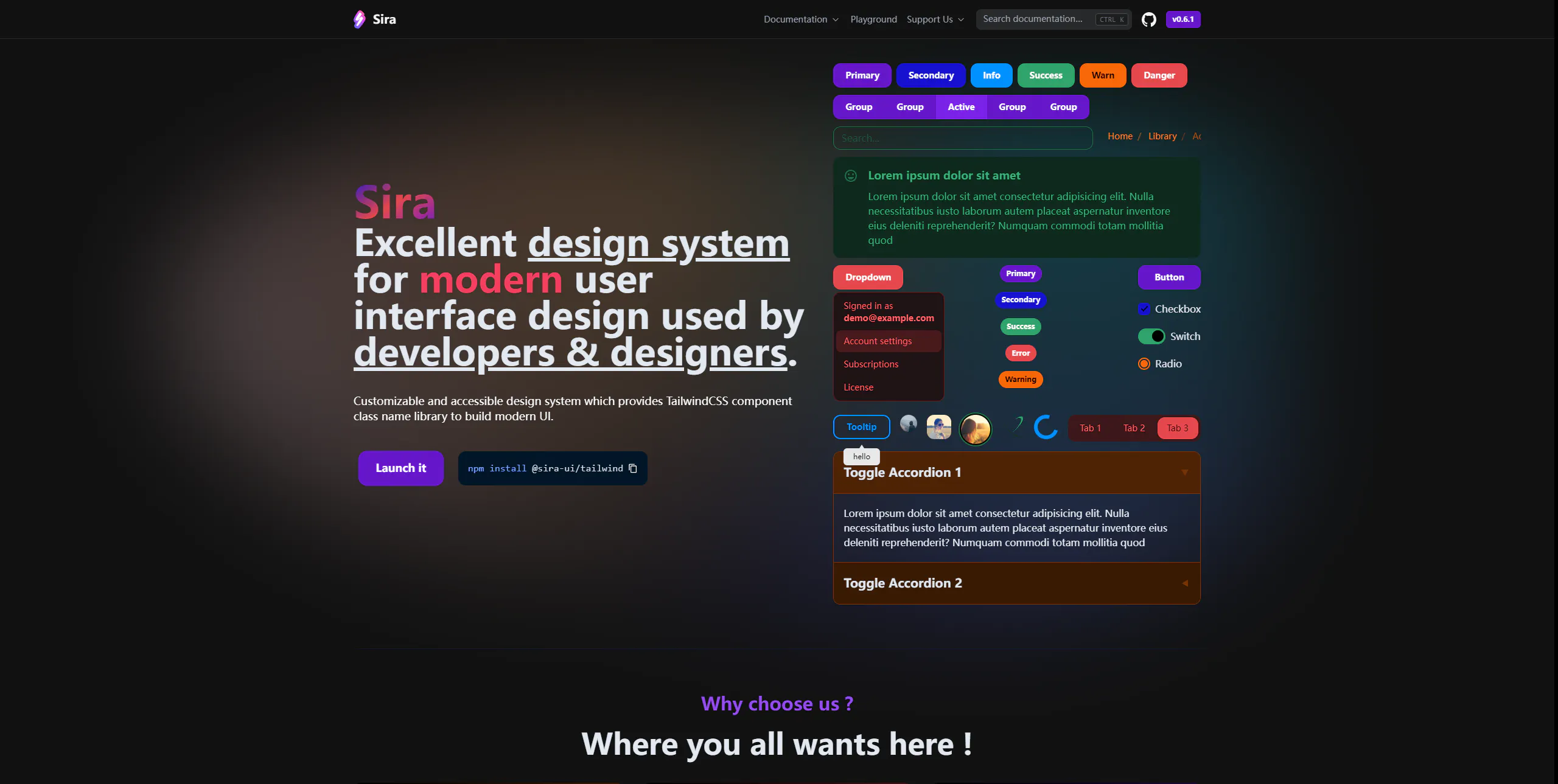This screenshot has height=784, width=1558.
Task: Click the last Group button
Action: pos(1063,107)
